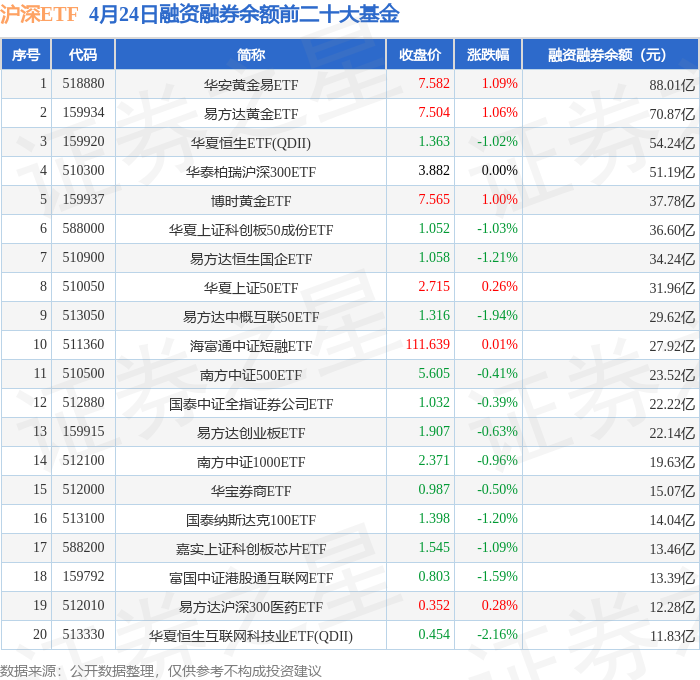
Task: Select fund name 华夏恒生ETF(QDII)
Action: 251,143
